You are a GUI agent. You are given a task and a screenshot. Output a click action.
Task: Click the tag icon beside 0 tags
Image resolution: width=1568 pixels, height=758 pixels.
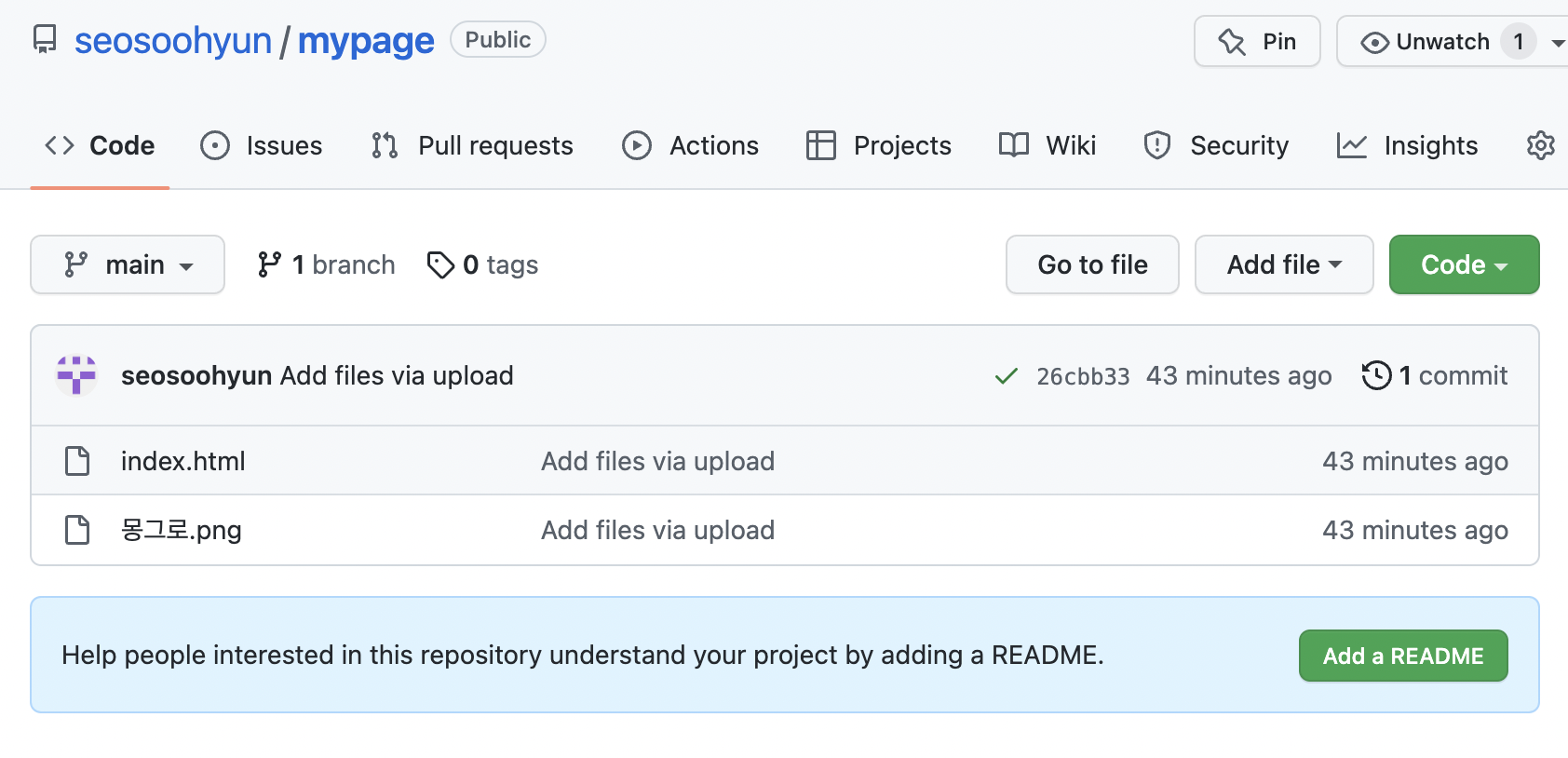pyautogui.click(x=440, y=265)
